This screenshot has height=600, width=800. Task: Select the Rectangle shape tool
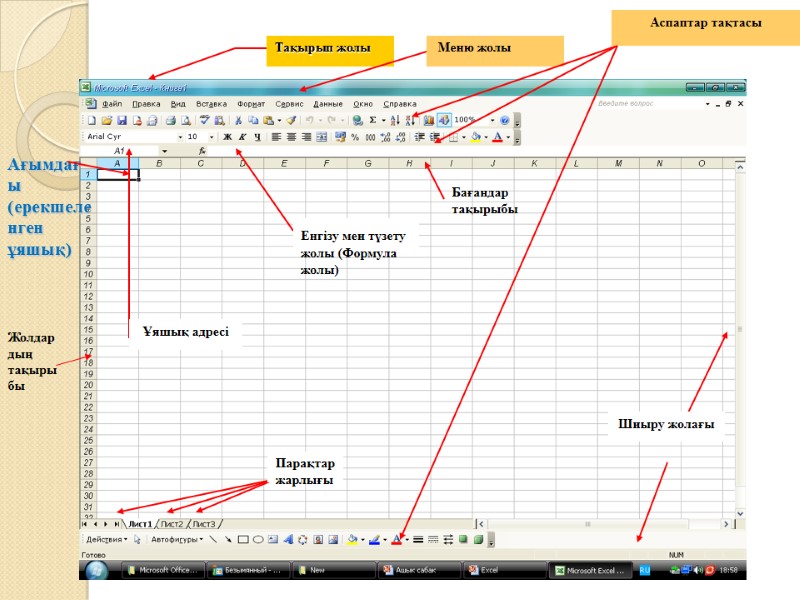(x=243, y=539)
